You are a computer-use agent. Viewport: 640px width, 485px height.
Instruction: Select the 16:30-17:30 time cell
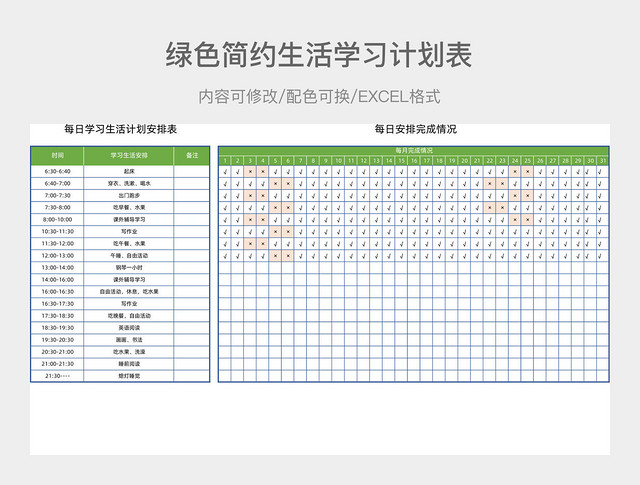pos(57,304)
